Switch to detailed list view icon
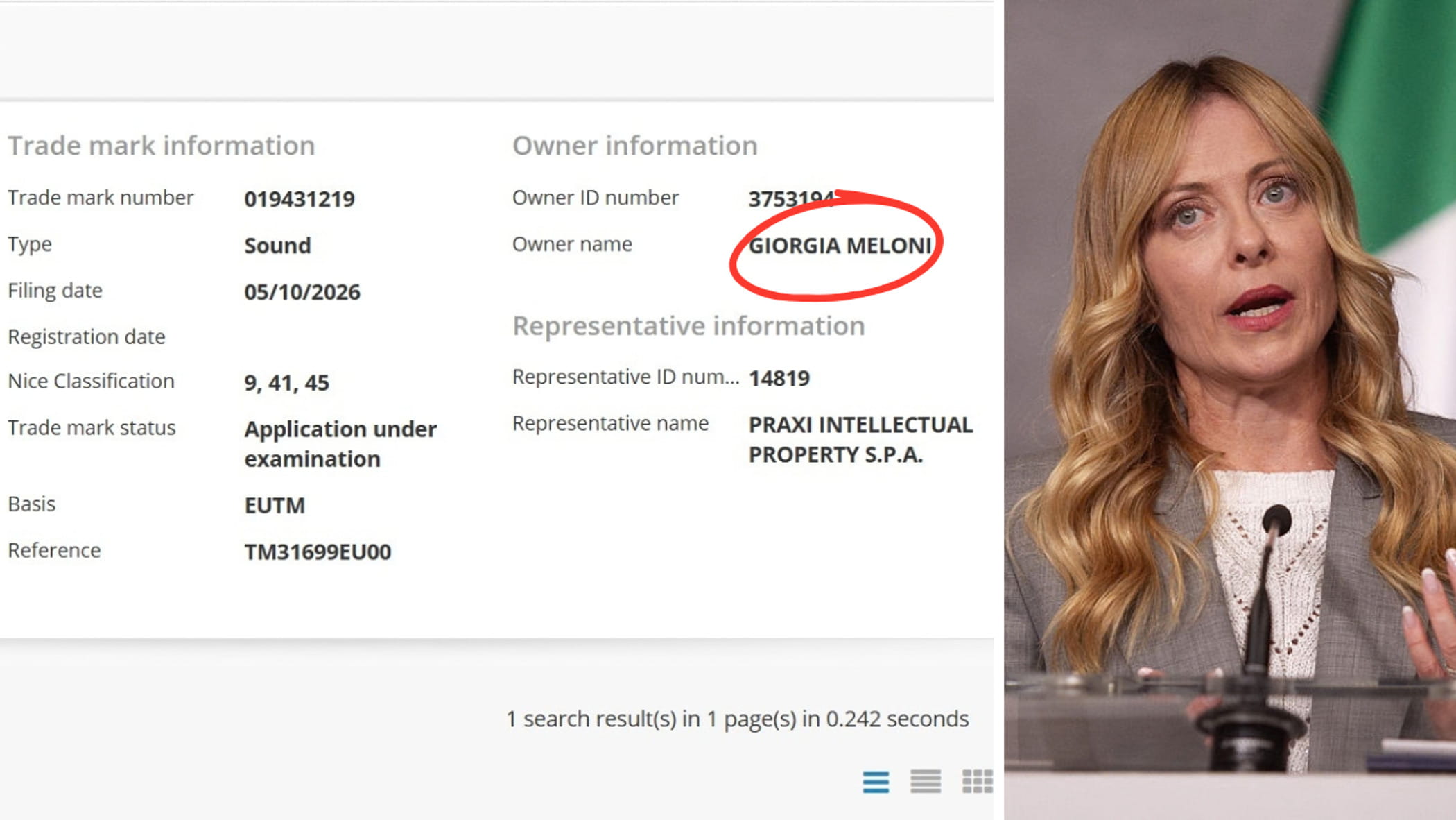1456x820 pixels. coord(876,782)
